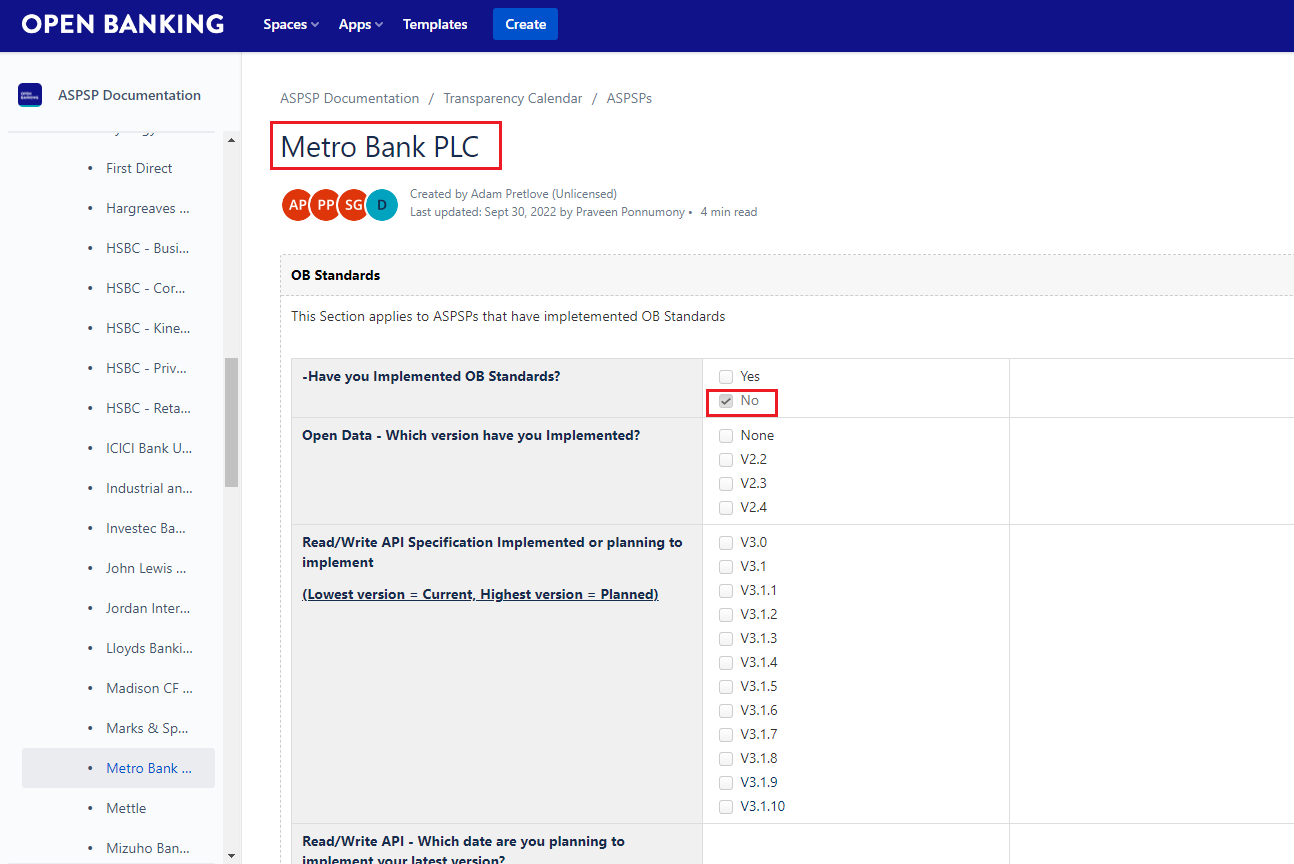Open the ASPSP Documentation space icon

[30, 95]
